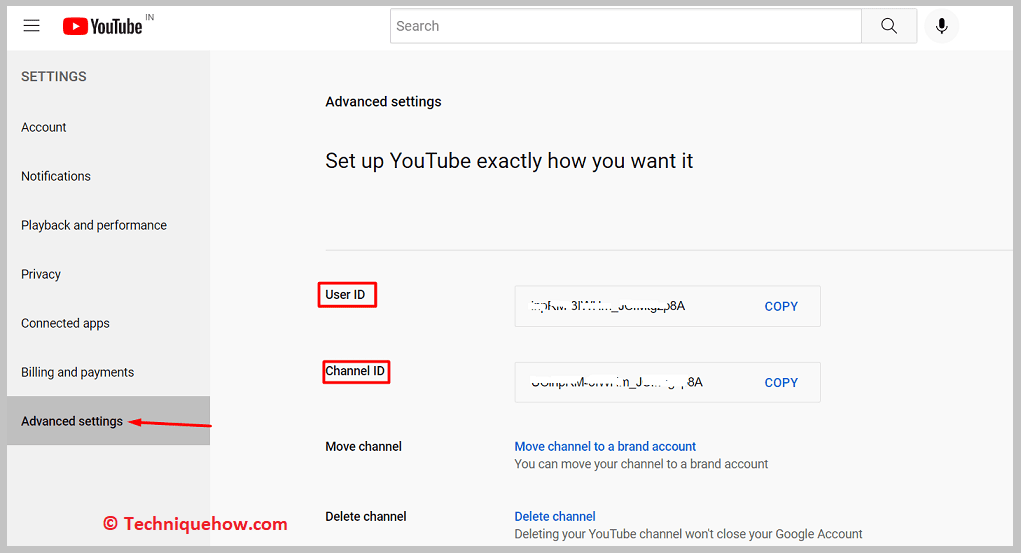Click the Move channel label
The height and width of the screenshot is (553, 1021).
coord(363,446)
